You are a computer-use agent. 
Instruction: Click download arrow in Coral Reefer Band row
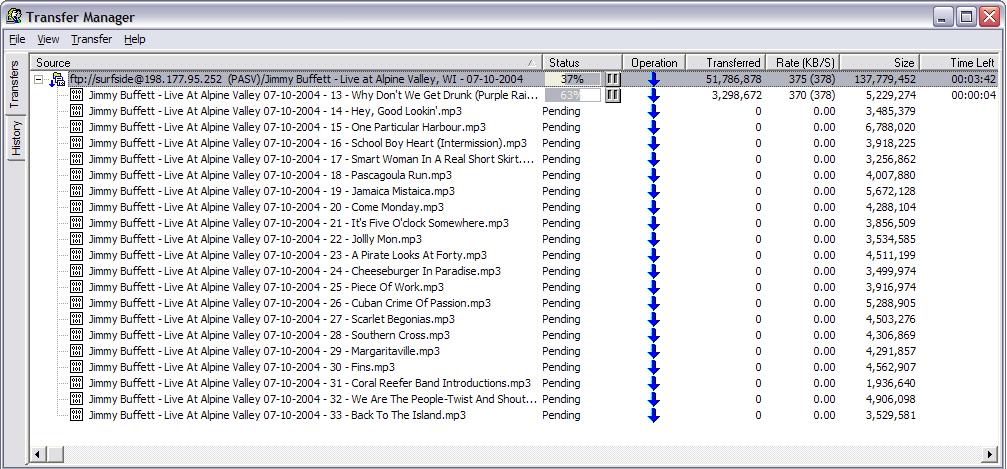click(654, 384)
